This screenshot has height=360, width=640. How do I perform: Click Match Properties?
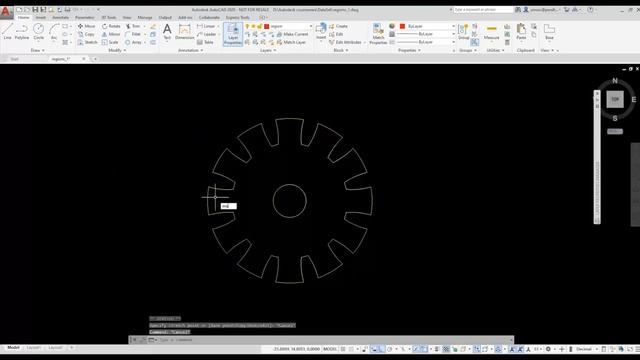click(378, 33)
